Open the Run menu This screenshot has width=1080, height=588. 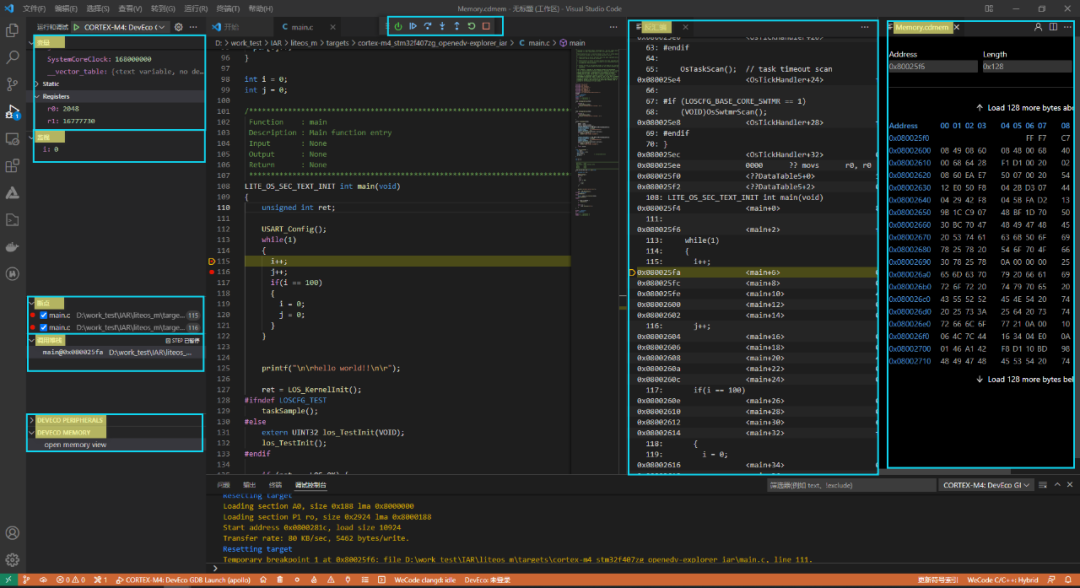[196, 8]
